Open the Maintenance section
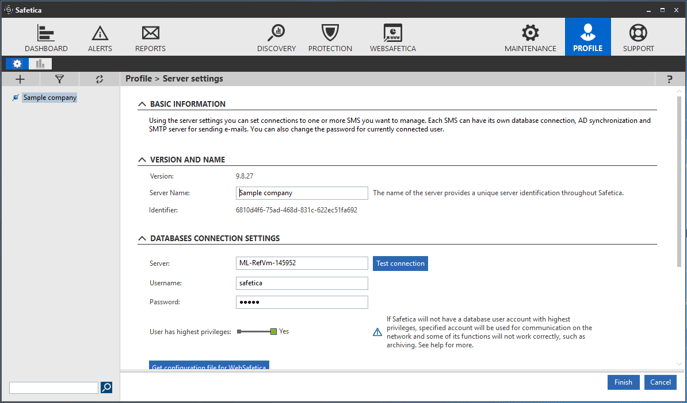 tap(530, 38)
